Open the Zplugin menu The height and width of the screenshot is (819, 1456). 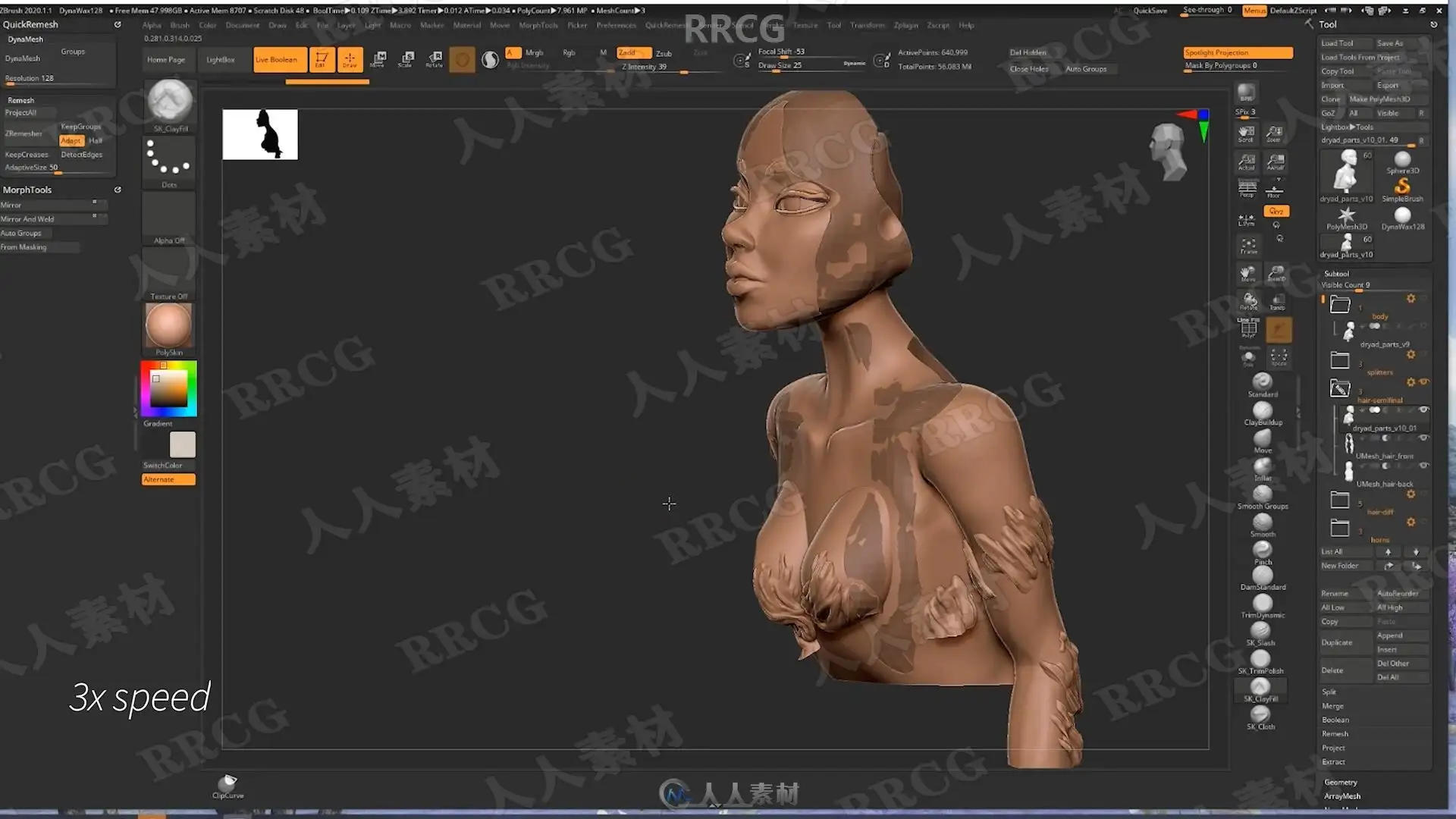(905, 25)
